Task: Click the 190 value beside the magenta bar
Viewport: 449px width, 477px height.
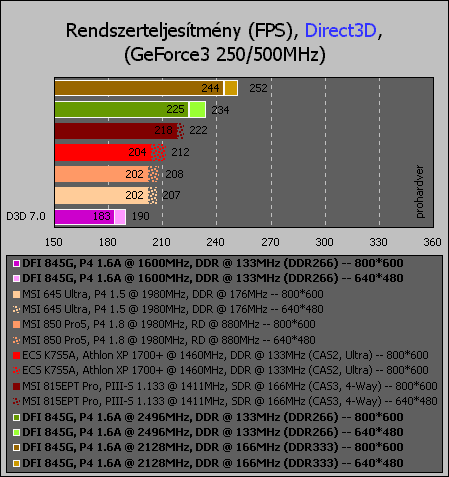Action: tap(141, 216)
